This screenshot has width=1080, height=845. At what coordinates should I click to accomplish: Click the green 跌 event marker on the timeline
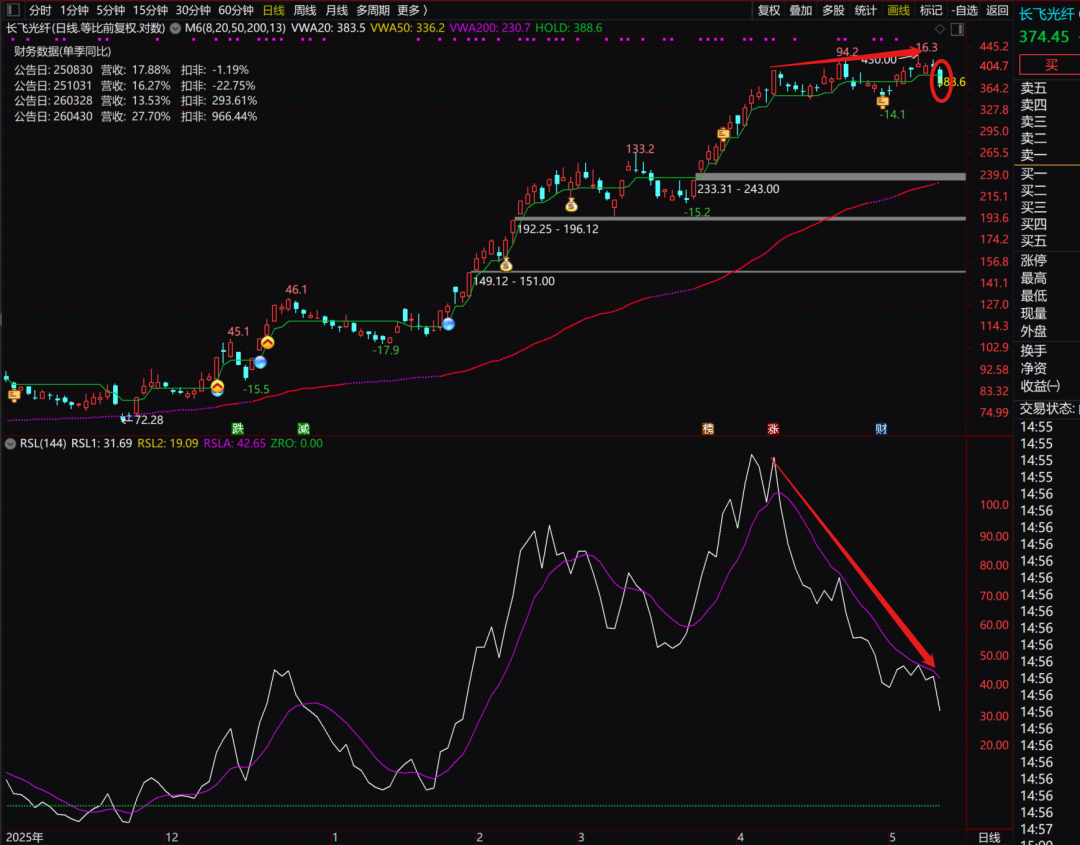238,428
